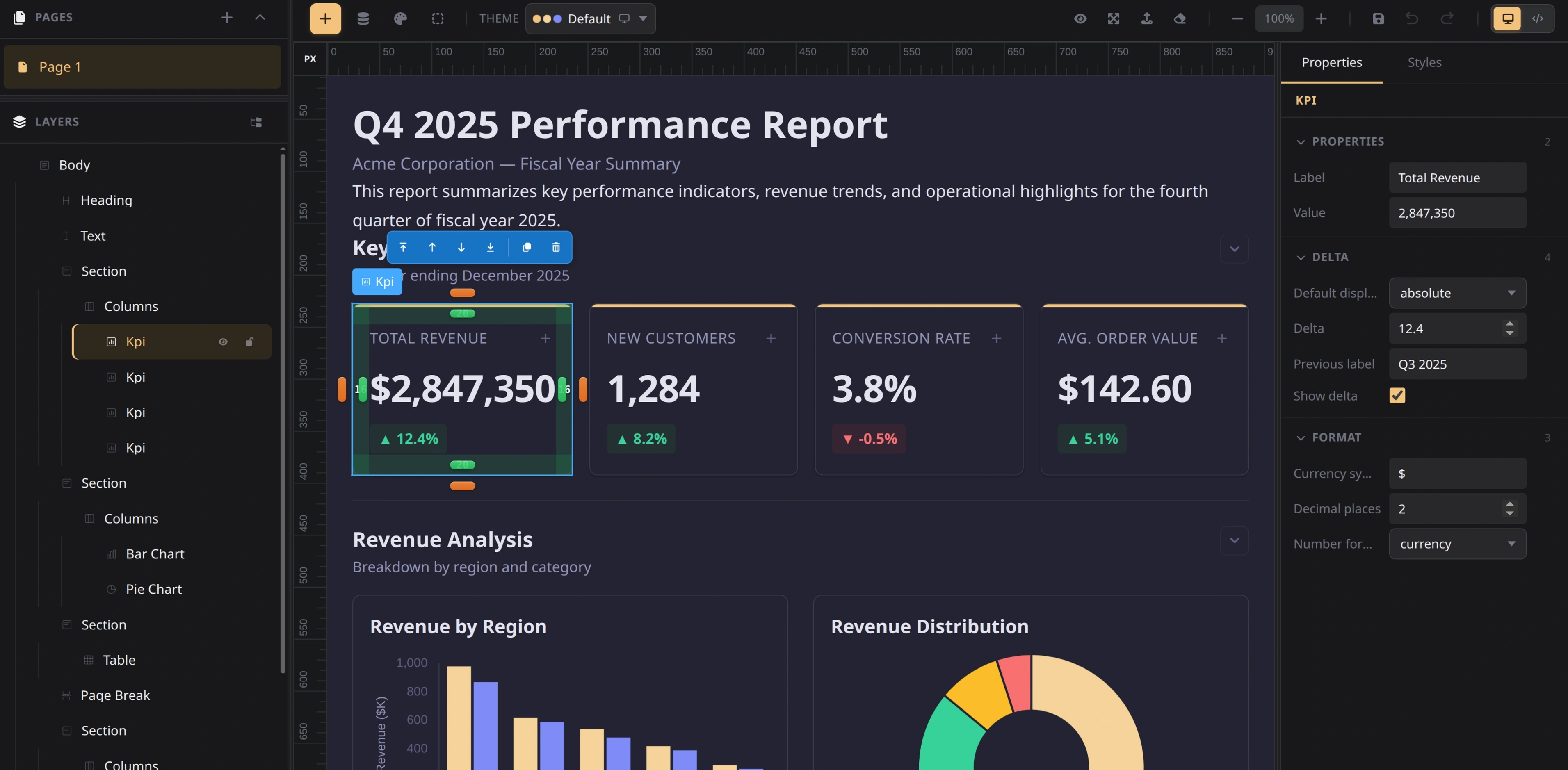Click the layers tree toggle icon
The height and width of the screenshot is (770, 1568).
(256, 122)
